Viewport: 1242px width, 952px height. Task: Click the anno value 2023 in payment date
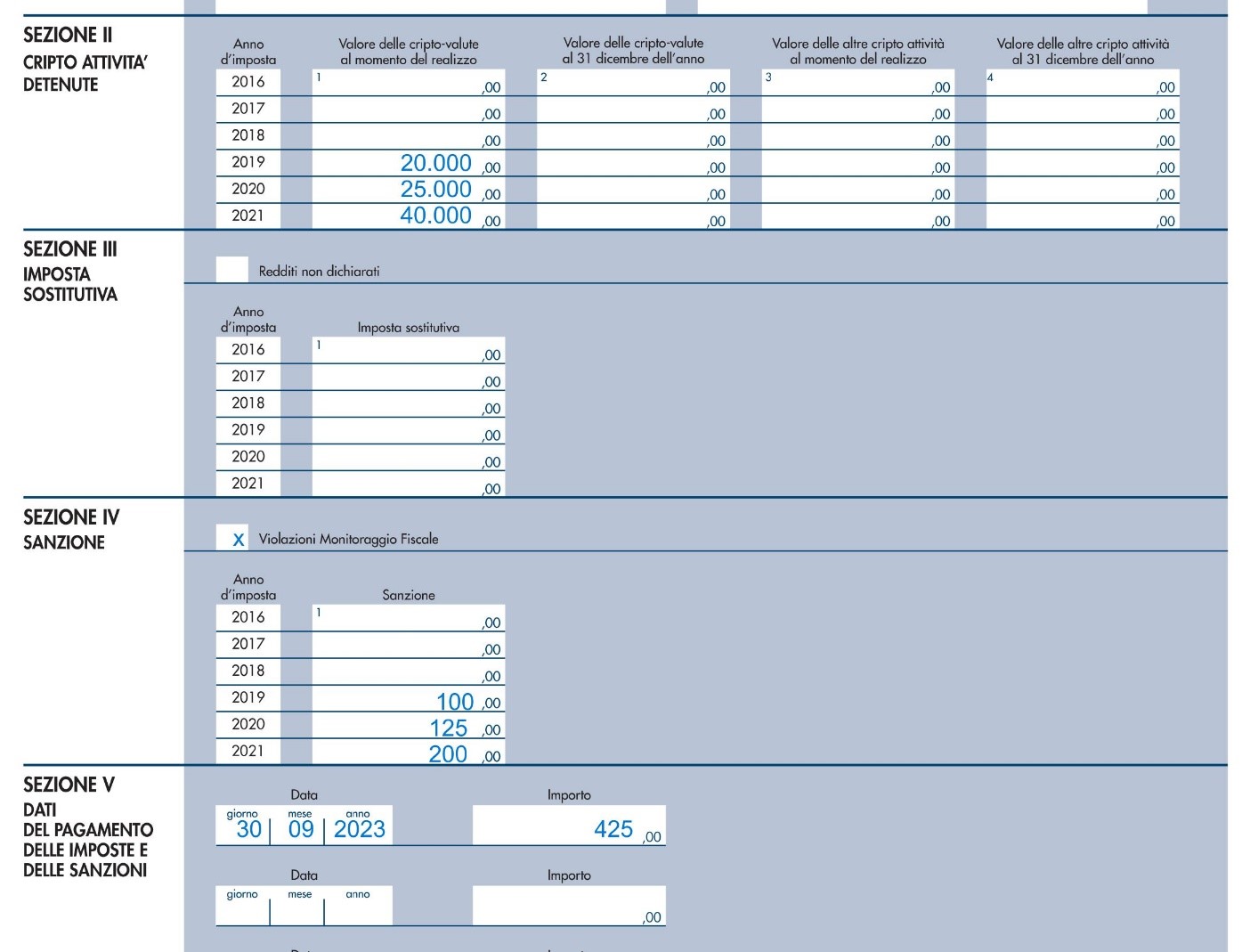click(360, 829)
